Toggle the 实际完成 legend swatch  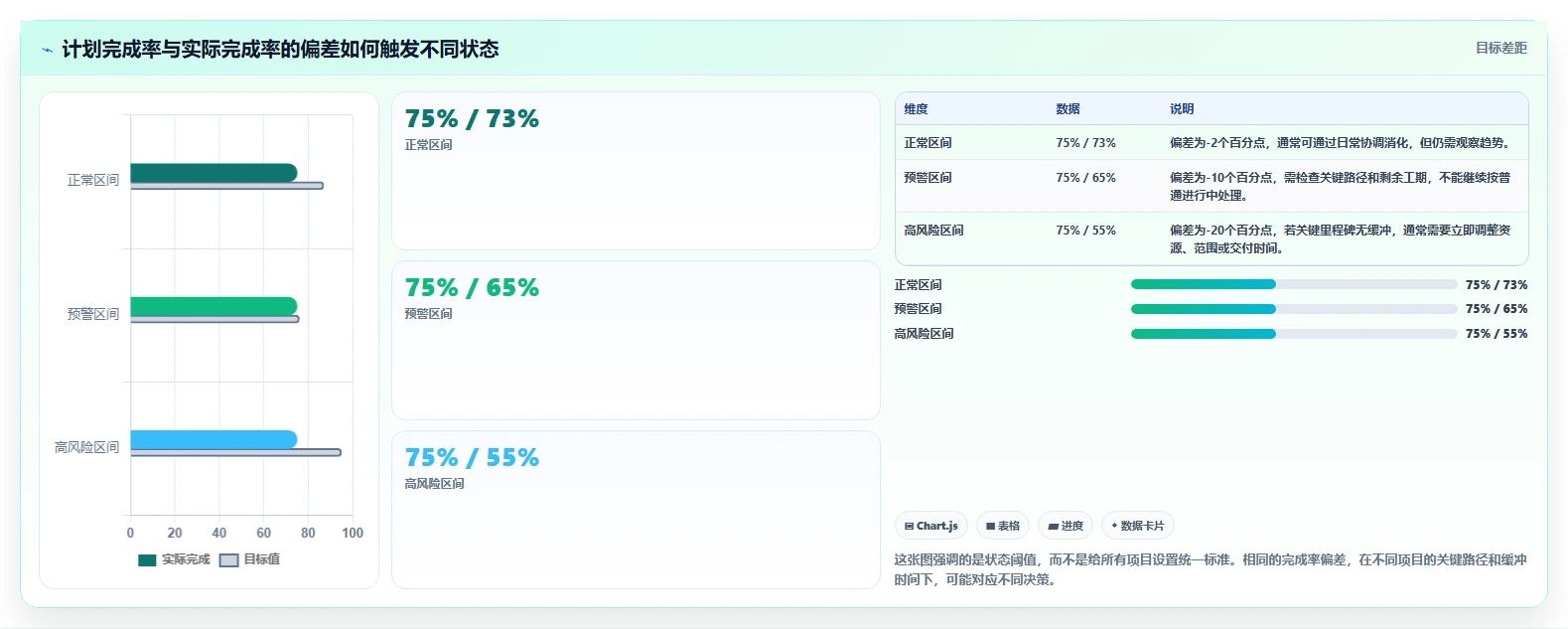147,560
